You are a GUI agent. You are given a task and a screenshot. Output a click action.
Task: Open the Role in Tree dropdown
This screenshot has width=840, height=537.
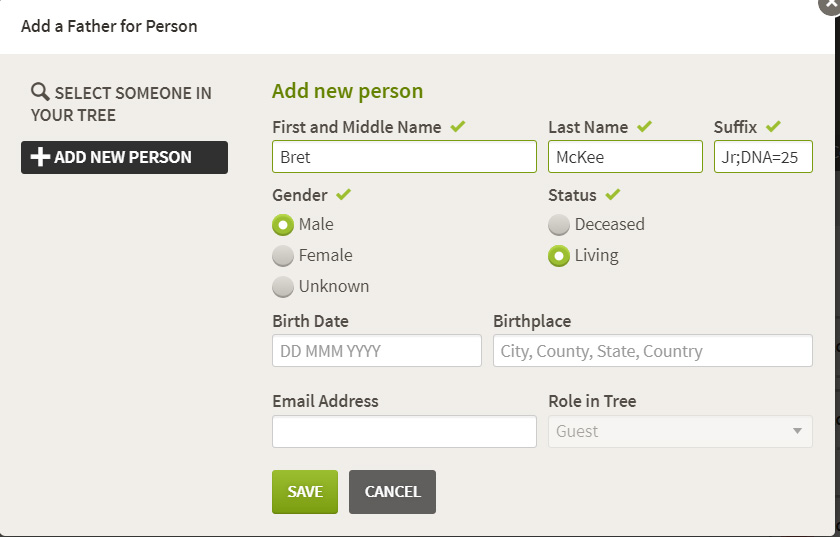(x=680, y=431)
